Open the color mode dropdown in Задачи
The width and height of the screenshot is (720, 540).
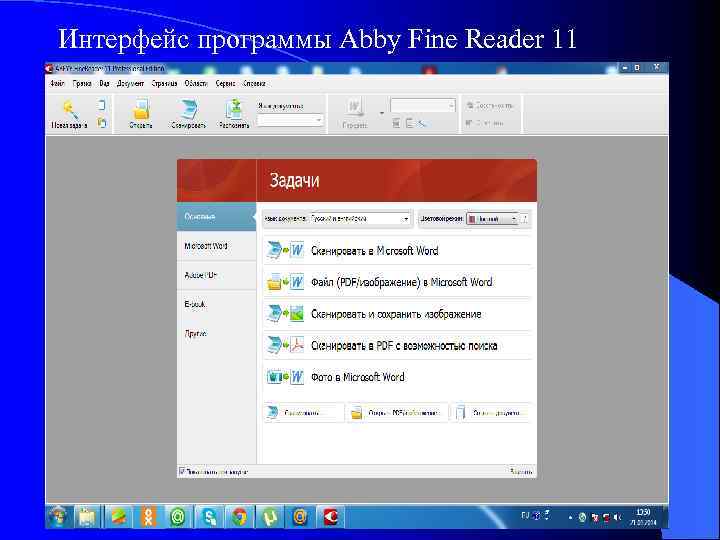point(492,219)
